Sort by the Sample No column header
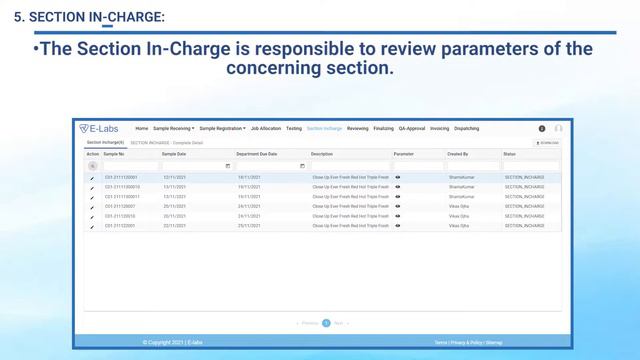The height and width of the screenshot is (360, 640). pos(114,154)
